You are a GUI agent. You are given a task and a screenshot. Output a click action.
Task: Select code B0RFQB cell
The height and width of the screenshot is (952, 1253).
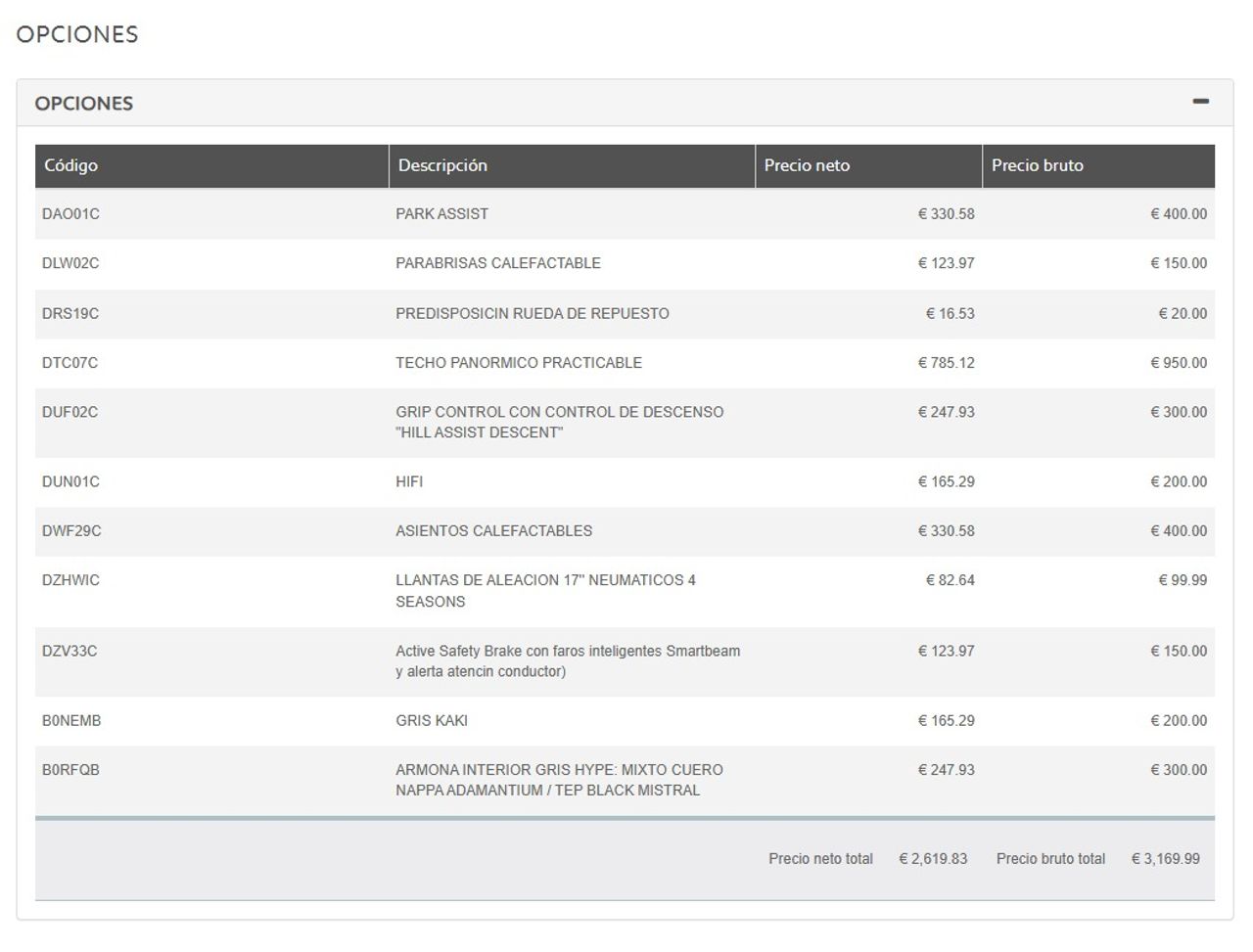(x=70, y=770)
